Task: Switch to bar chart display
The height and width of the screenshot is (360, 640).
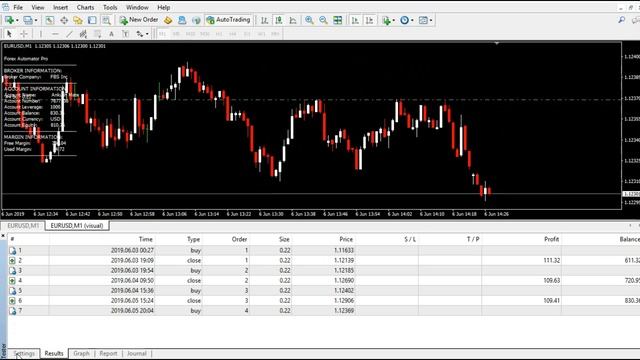Action: [264, 20]
